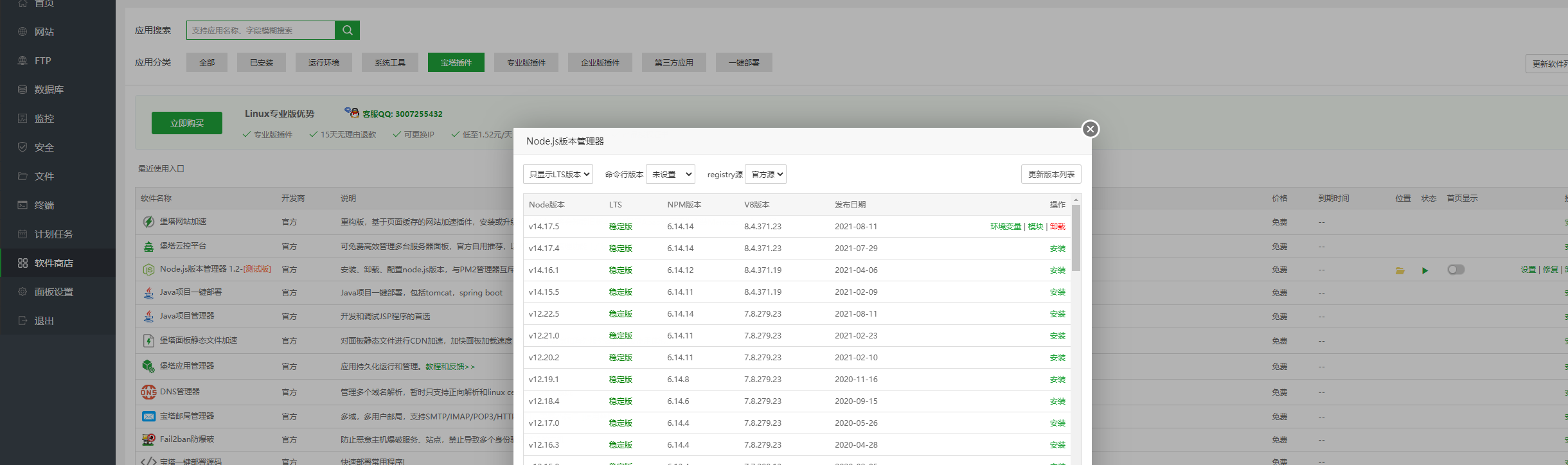Switch to 第三方应用 category tab

(x=673, y=62)
